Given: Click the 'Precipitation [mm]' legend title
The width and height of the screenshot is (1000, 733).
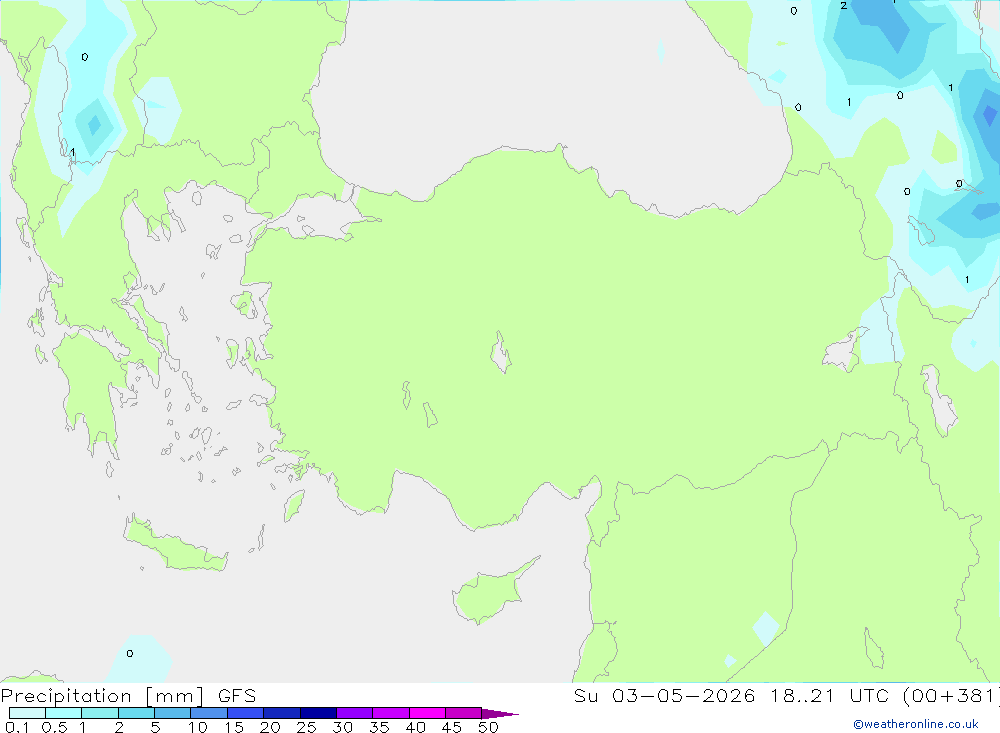Looking at the screenshot, I should pos(102,695).
